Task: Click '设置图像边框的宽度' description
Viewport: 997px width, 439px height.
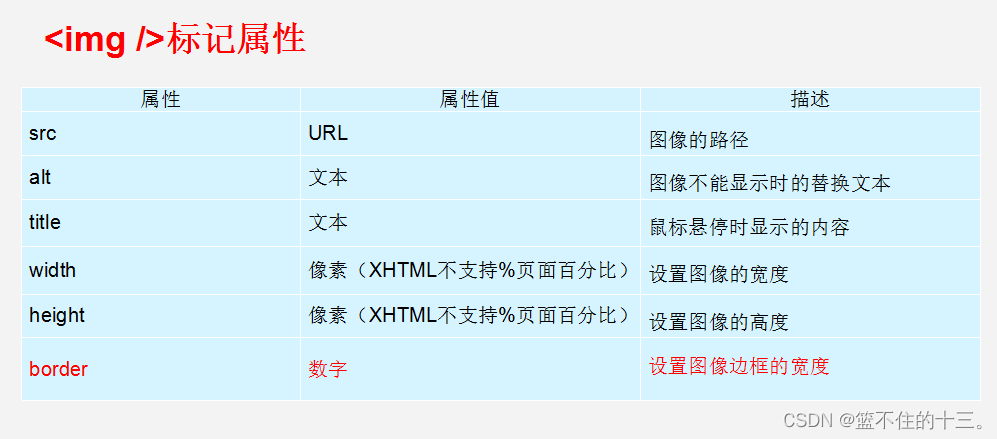Action: pyautogui.click(x=810, y=369)
